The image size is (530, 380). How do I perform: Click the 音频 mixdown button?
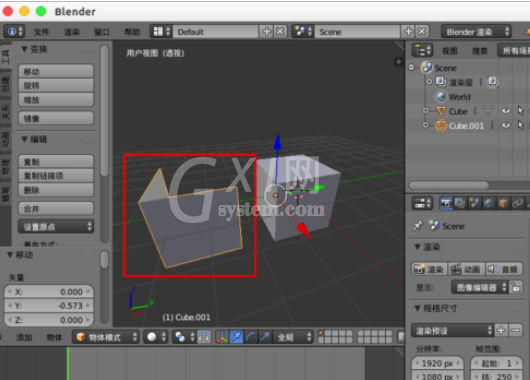(x=504, y=269)
